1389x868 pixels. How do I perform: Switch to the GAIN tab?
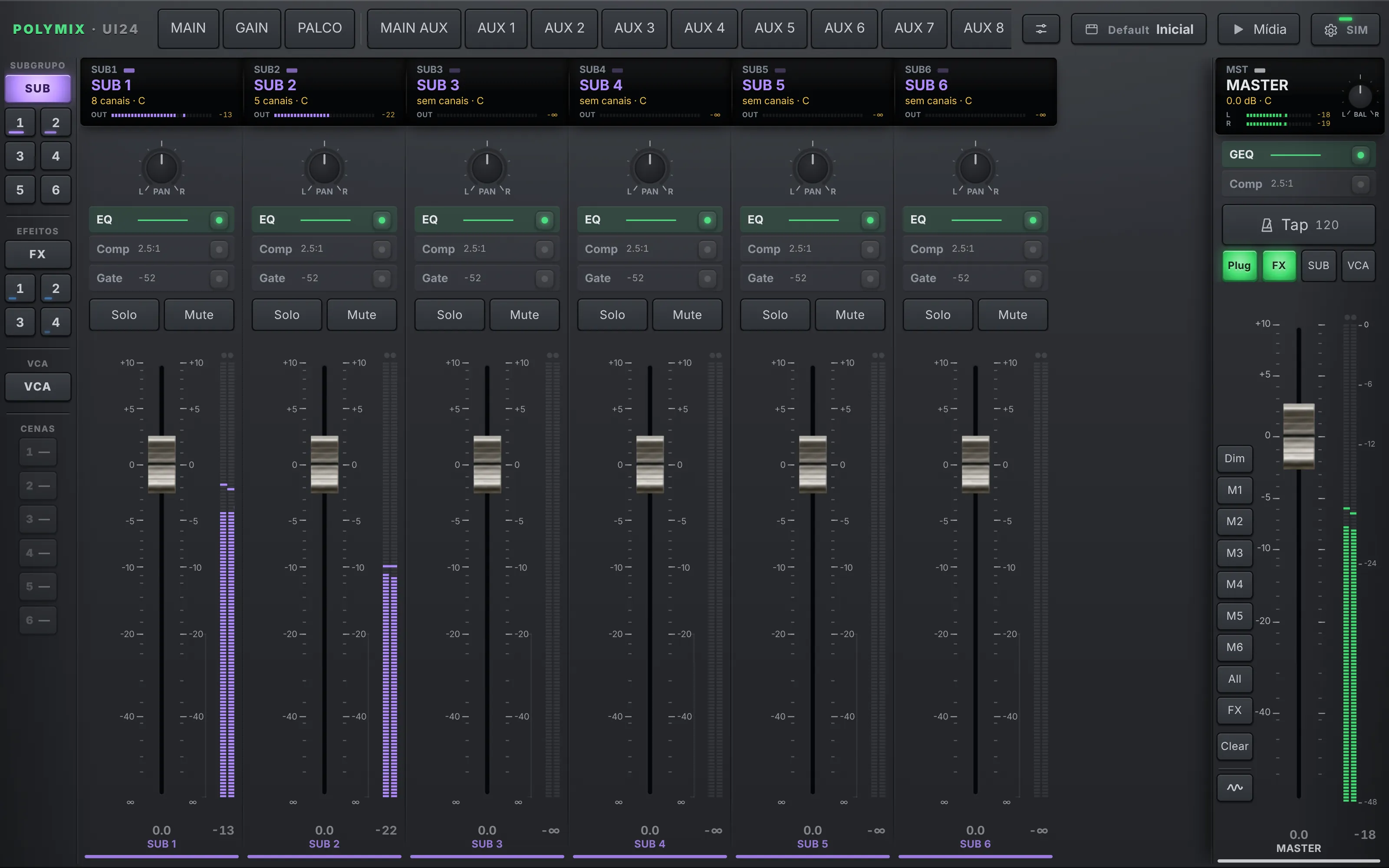(x=252, y=28)
